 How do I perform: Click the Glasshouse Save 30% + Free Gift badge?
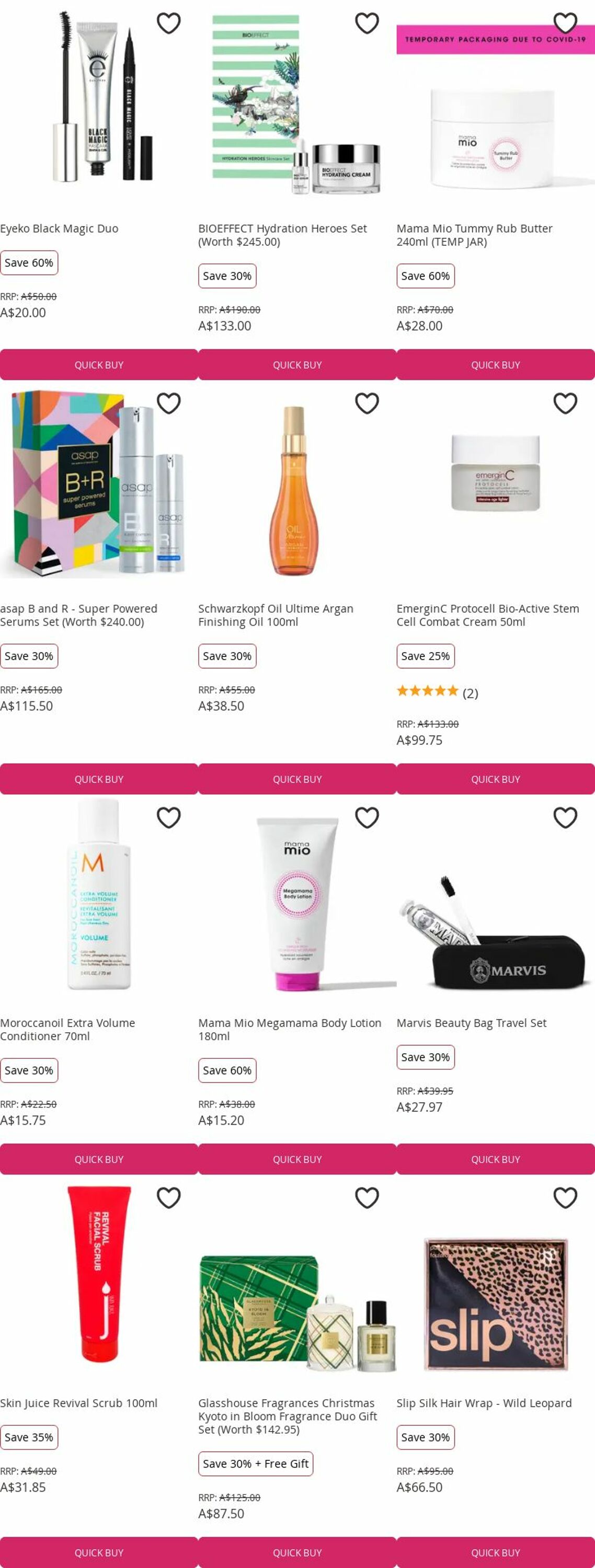pyautogui.click(x=256, y=1463)
